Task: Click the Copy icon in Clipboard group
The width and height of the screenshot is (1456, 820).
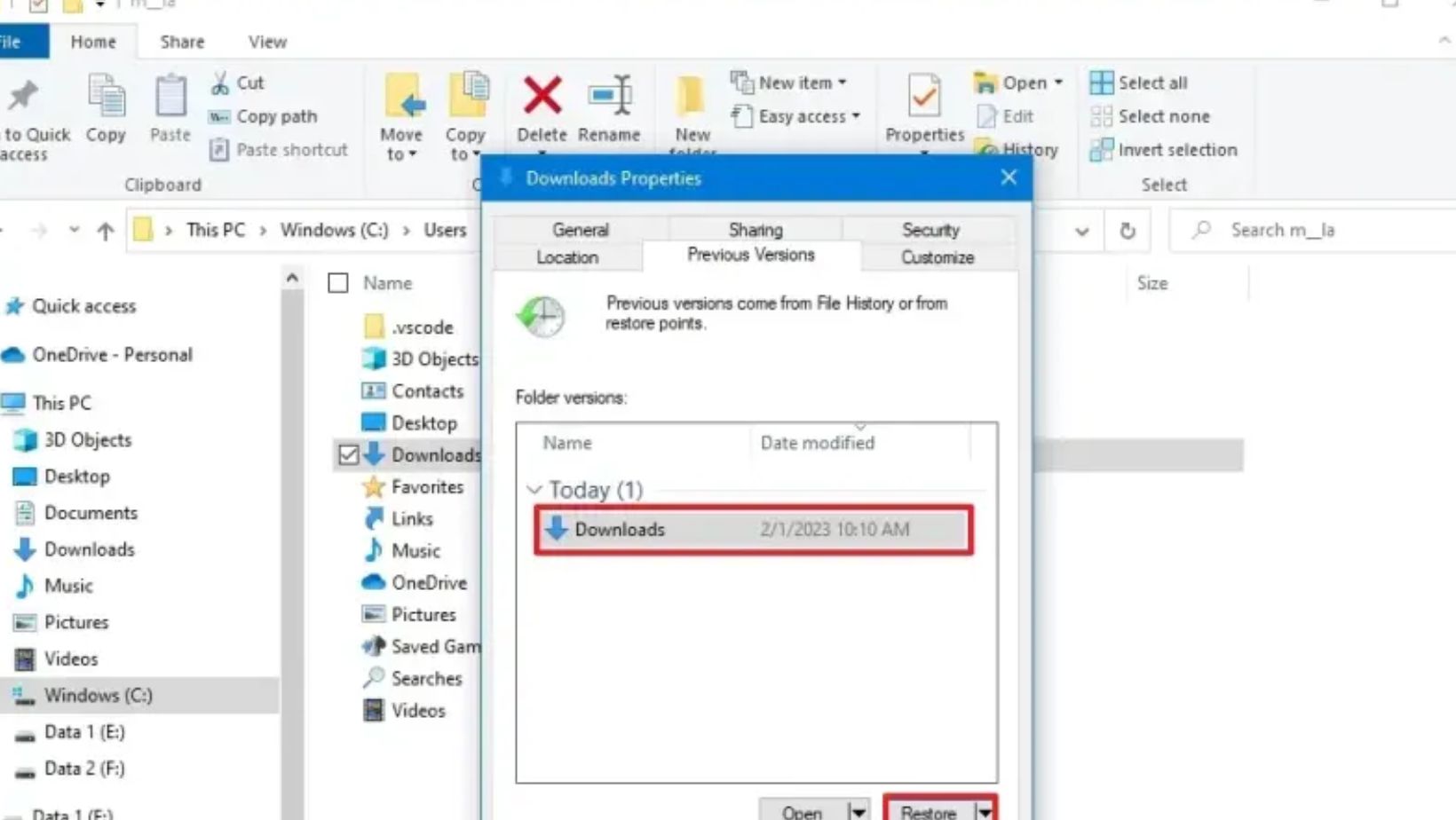Action: click(x=106, y=97)
